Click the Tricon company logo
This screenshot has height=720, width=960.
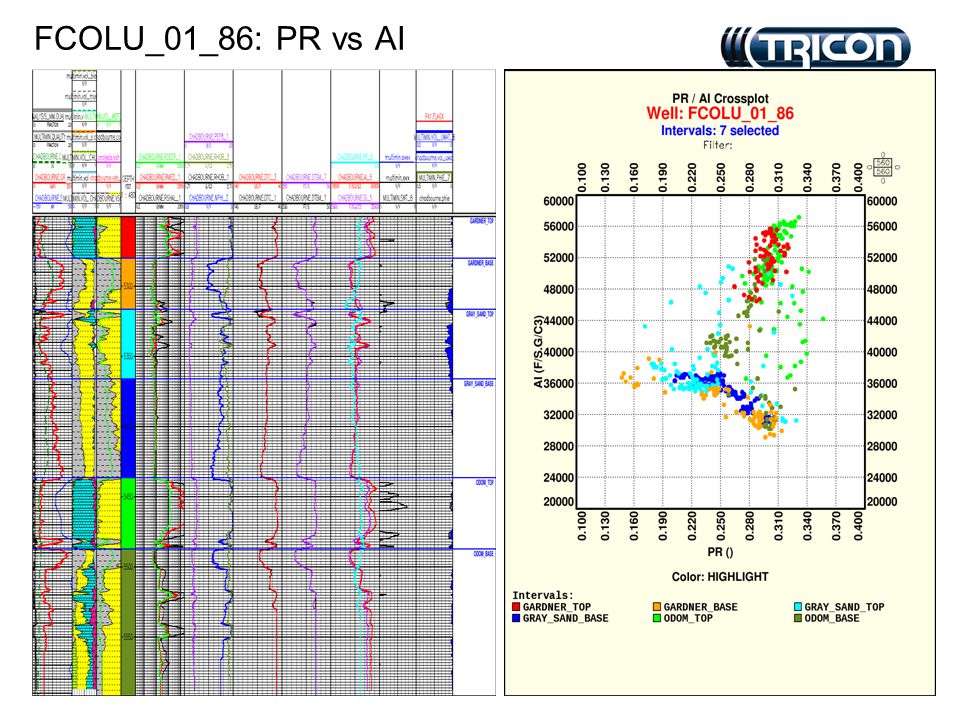[816, 47]
